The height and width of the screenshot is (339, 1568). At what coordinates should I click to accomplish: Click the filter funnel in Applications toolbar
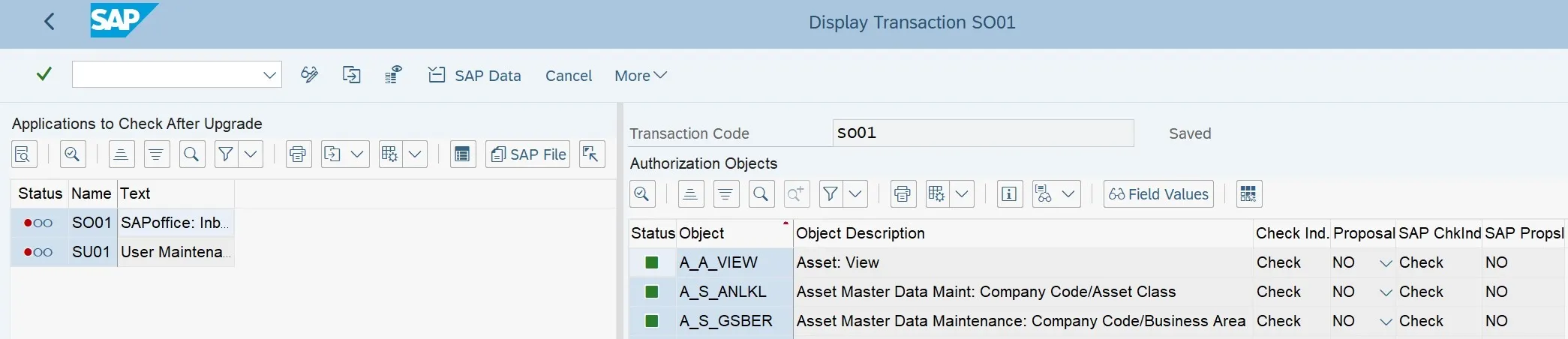coord(225,154)
